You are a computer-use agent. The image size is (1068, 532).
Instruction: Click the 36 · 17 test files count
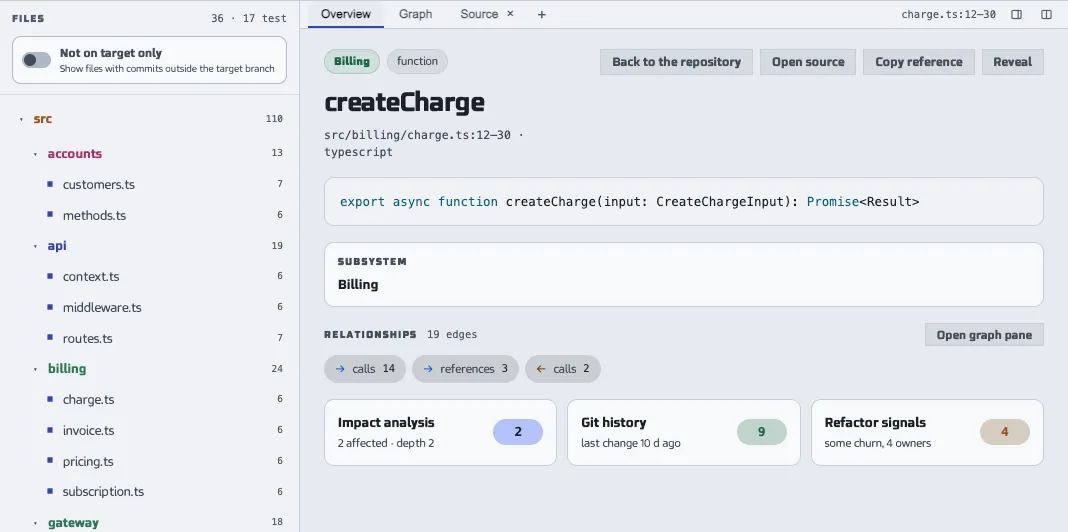pyautogui.click(x=249, y=18)
